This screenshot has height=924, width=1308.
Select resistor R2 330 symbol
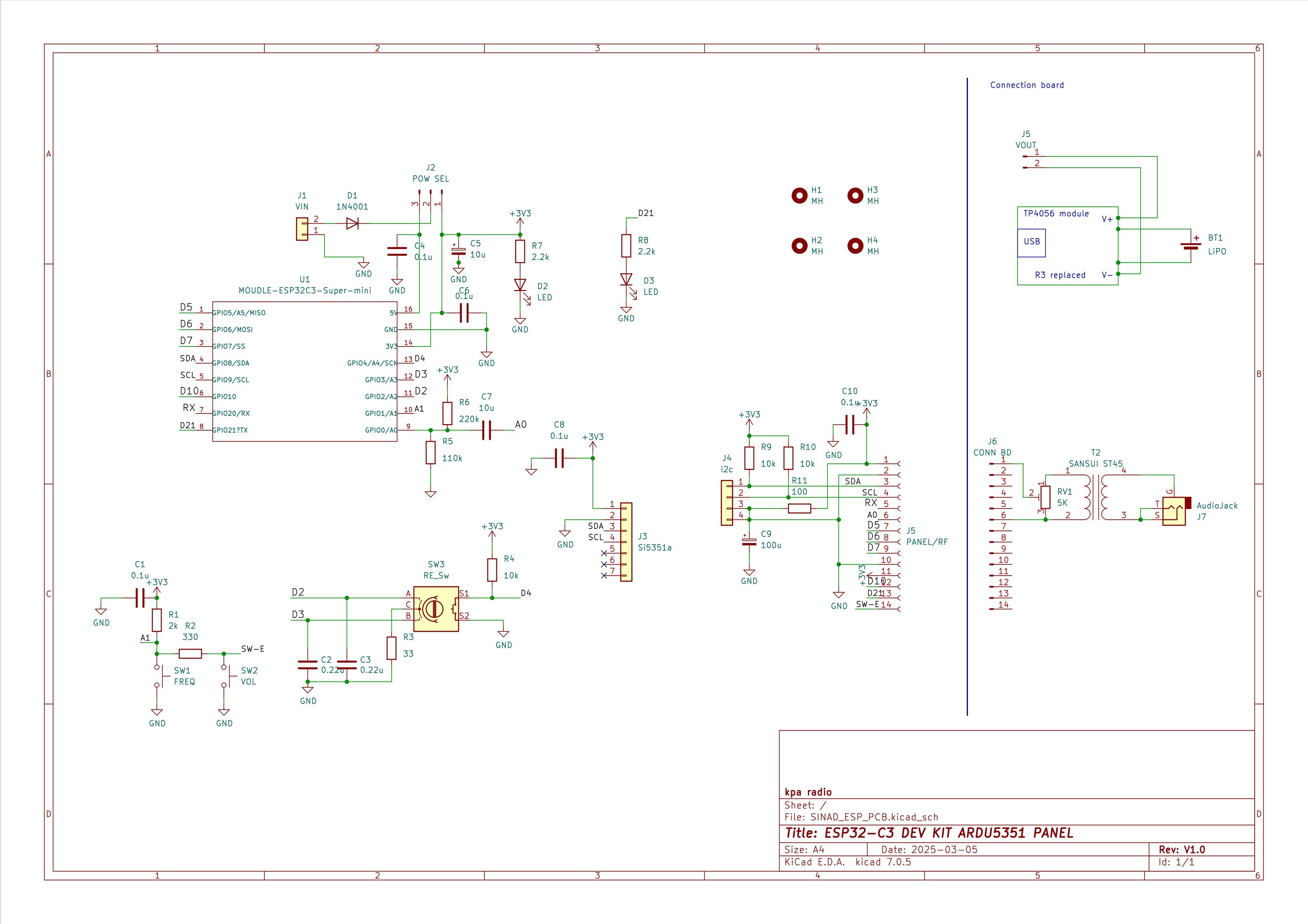click(190, 653)
